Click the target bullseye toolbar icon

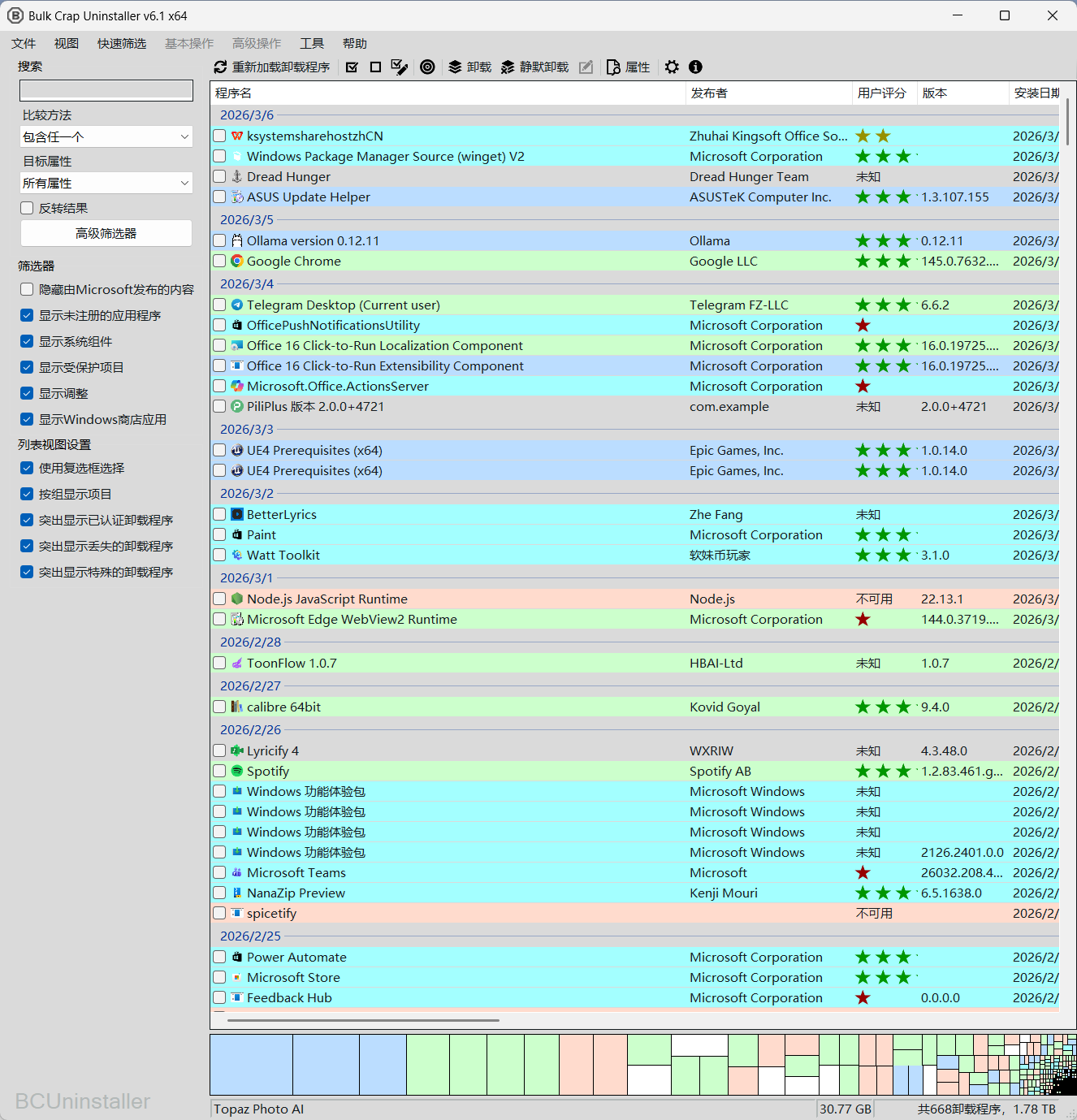point(427,67)
